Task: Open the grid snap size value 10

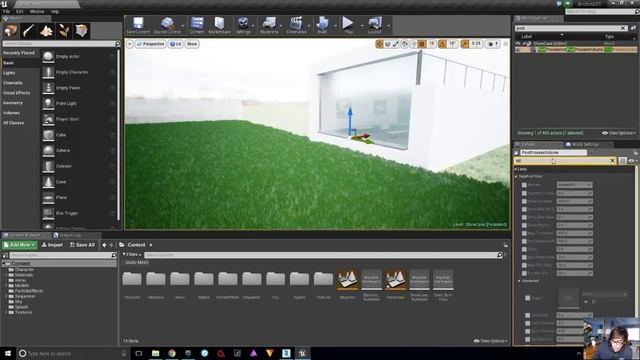Action: click(431, 44)
